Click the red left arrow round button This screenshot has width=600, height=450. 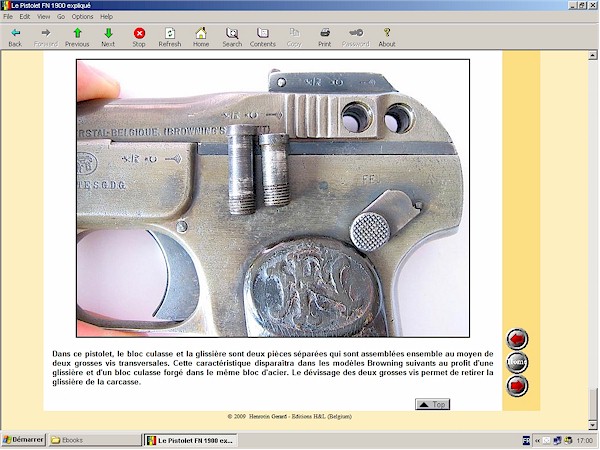pos(517,339)
